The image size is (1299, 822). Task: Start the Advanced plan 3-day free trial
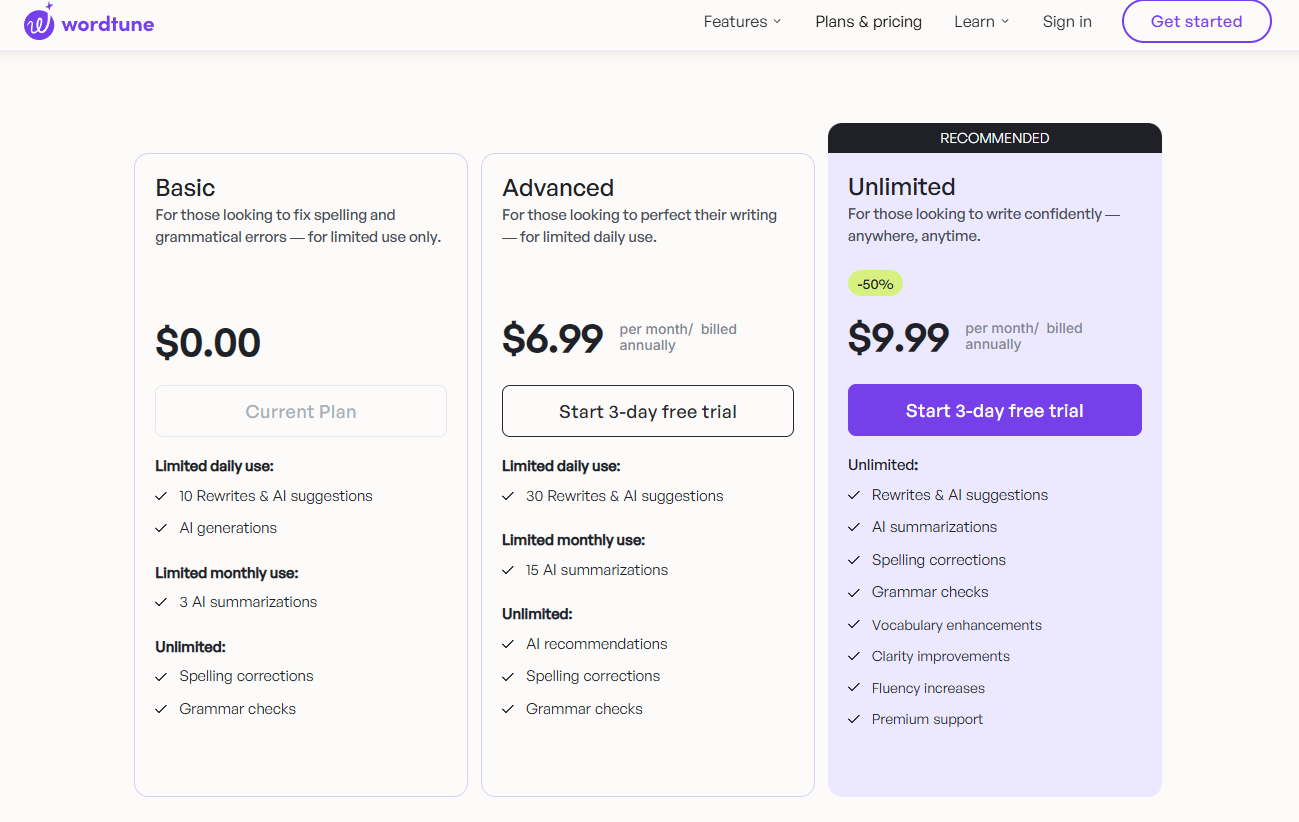pyautogui.click(x=648, y=411)
